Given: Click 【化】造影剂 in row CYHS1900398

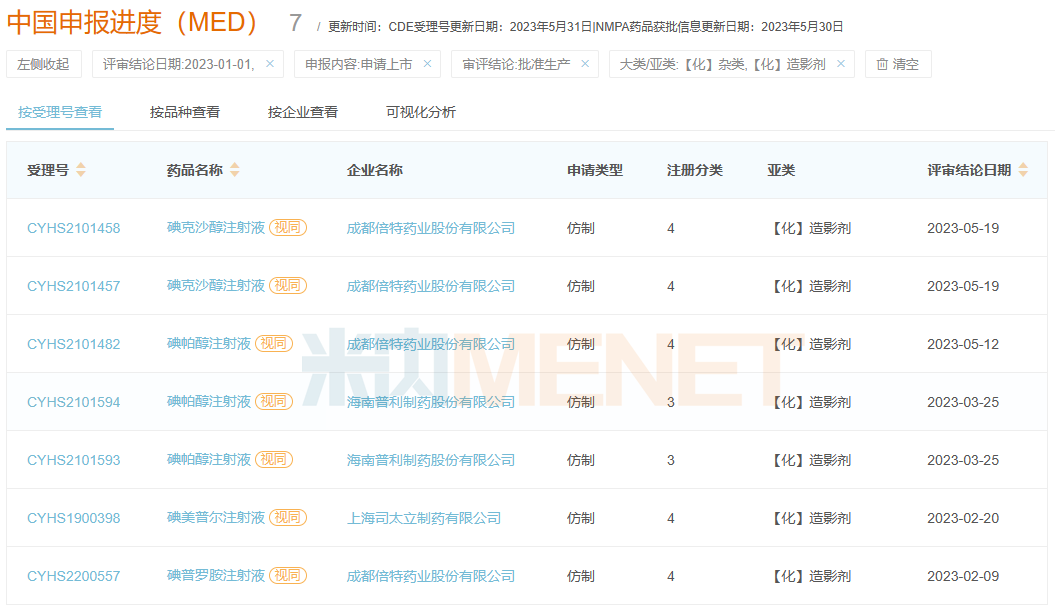Looking at the screenshot, I should point(809,518).
